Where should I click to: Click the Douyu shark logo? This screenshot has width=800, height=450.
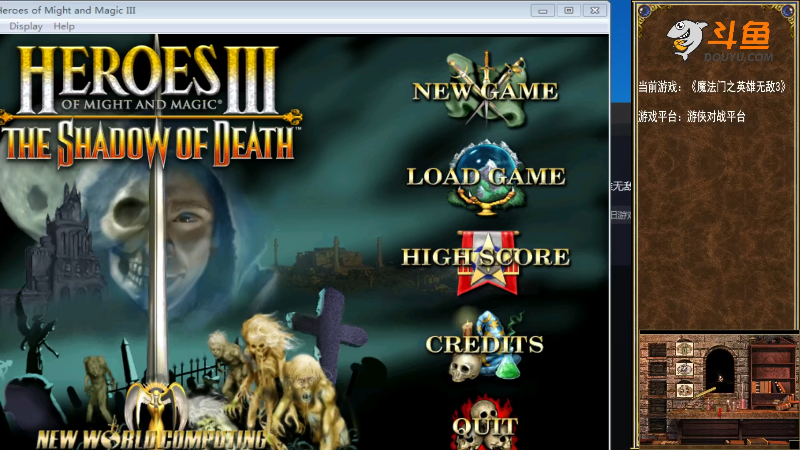pyautogui.click(x=688, y=40)
